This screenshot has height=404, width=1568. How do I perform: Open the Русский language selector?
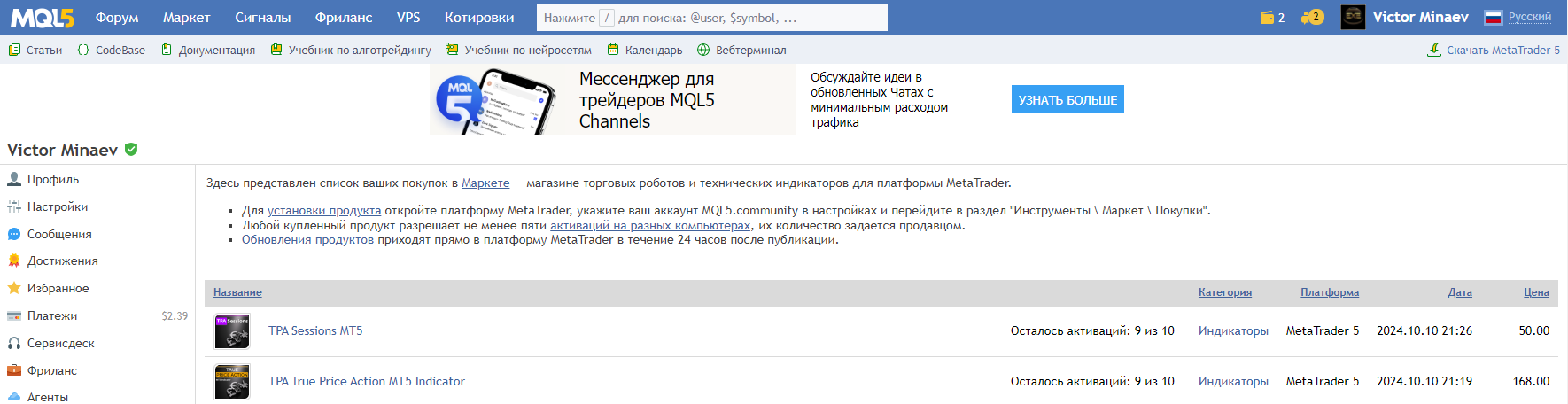[1530, 17]
